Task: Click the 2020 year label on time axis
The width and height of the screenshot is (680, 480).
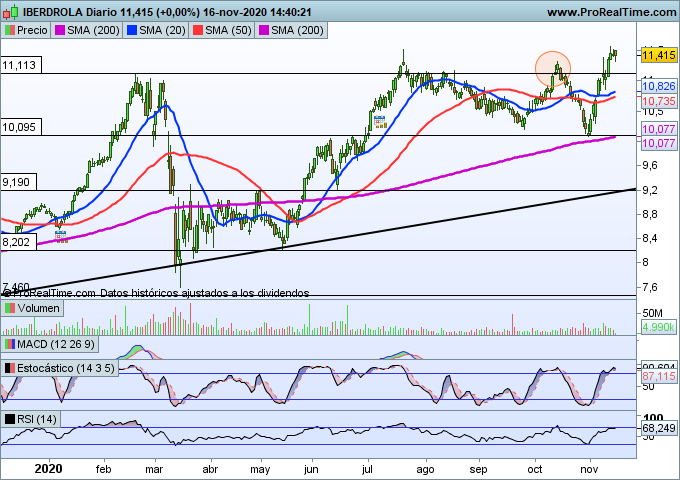Action: click(x=48, y=468)
